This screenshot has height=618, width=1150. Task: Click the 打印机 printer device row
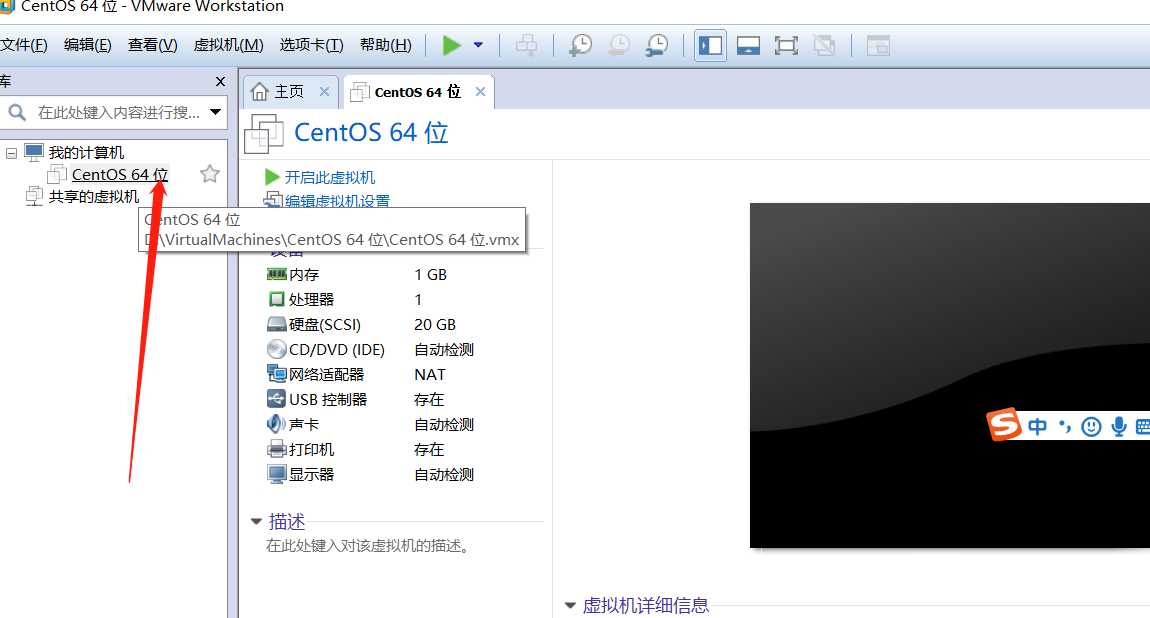[x=370, y=449]
